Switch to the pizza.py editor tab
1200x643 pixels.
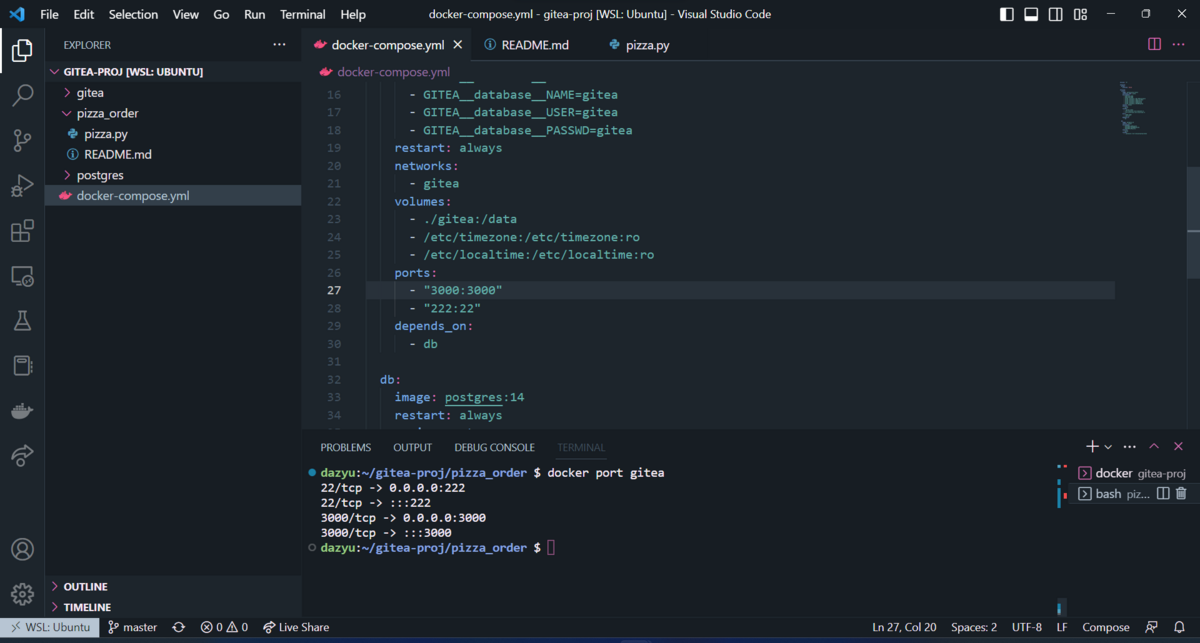[647, 45]
